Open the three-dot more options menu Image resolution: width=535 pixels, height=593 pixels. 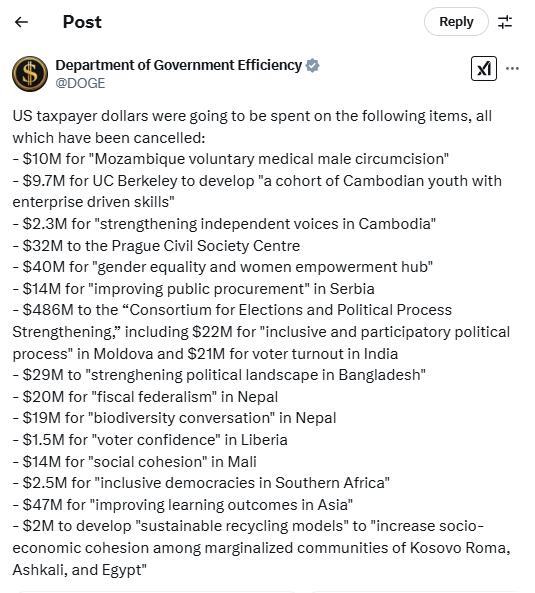coord(512,68)
